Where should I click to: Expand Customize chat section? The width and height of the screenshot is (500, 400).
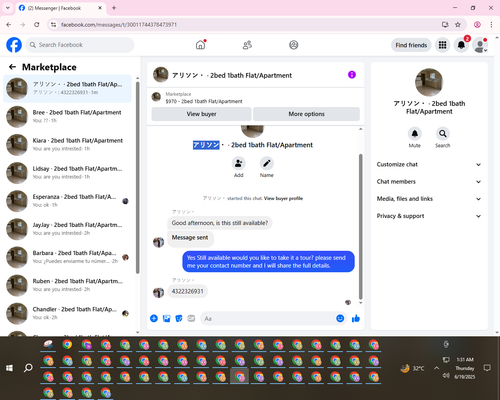point(429,164)
